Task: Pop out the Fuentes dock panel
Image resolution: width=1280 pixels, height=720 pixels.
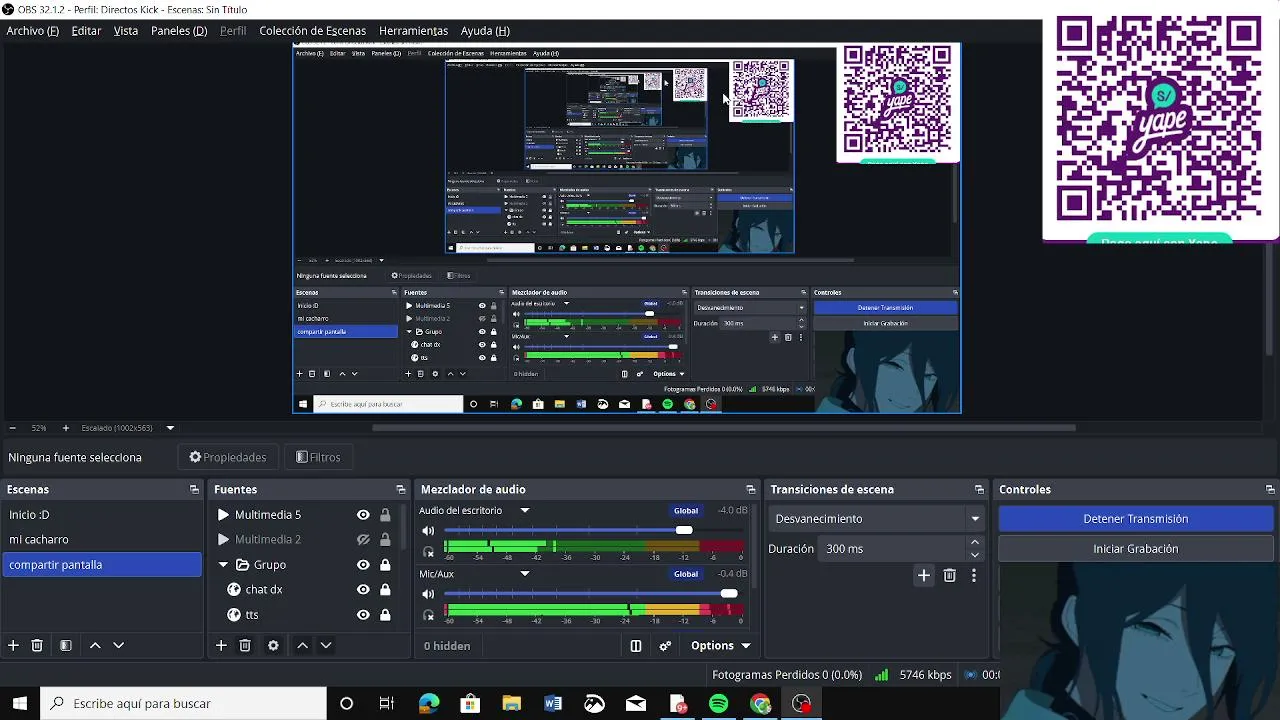Action: coord(401,490)
